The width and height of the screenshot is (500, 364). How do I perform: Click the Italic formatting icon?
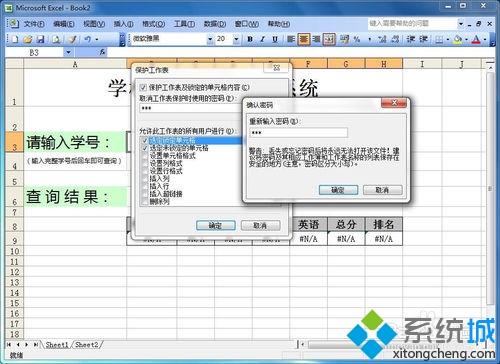pyautogui.click(x=262, y=39)
